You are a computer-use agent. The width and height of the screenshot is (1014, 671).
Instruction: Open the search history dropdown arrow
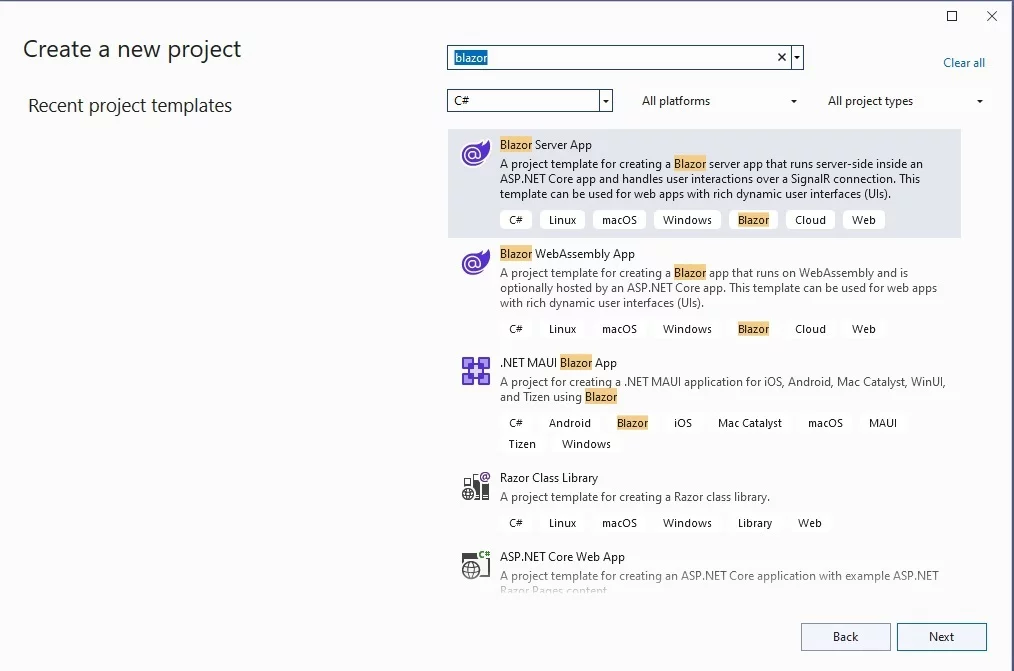tap(797, 58)
